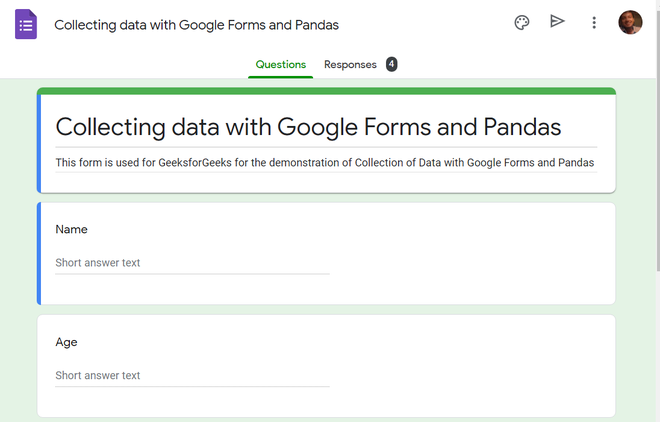
Task: Open the Google account profile avatar
Action: point(630,23)
